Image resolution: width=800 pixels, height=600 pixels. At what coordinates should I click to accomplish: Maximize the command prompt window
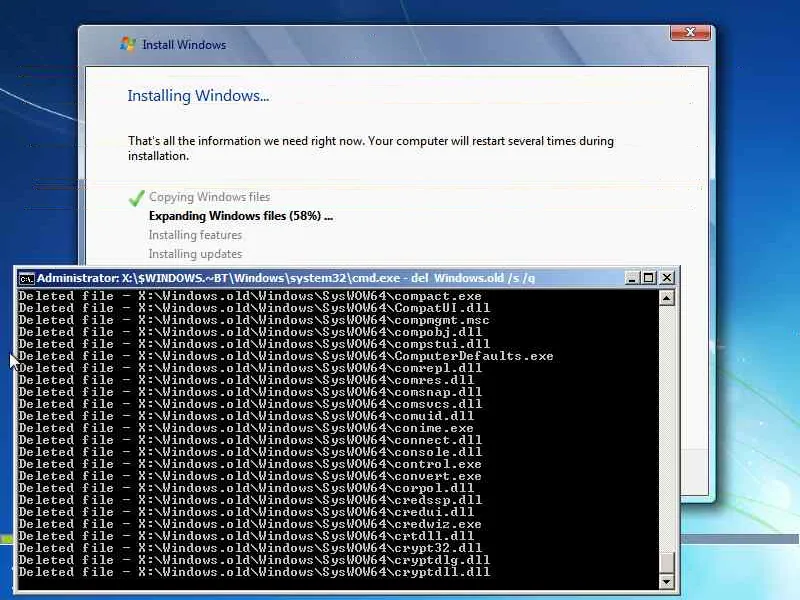coord(649,278)
